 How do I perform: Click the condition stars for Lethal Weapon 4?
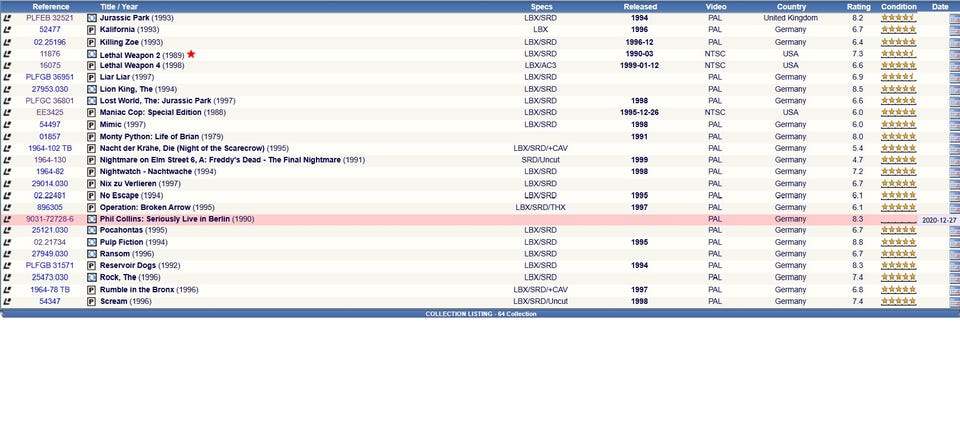[x=898, y=66]
